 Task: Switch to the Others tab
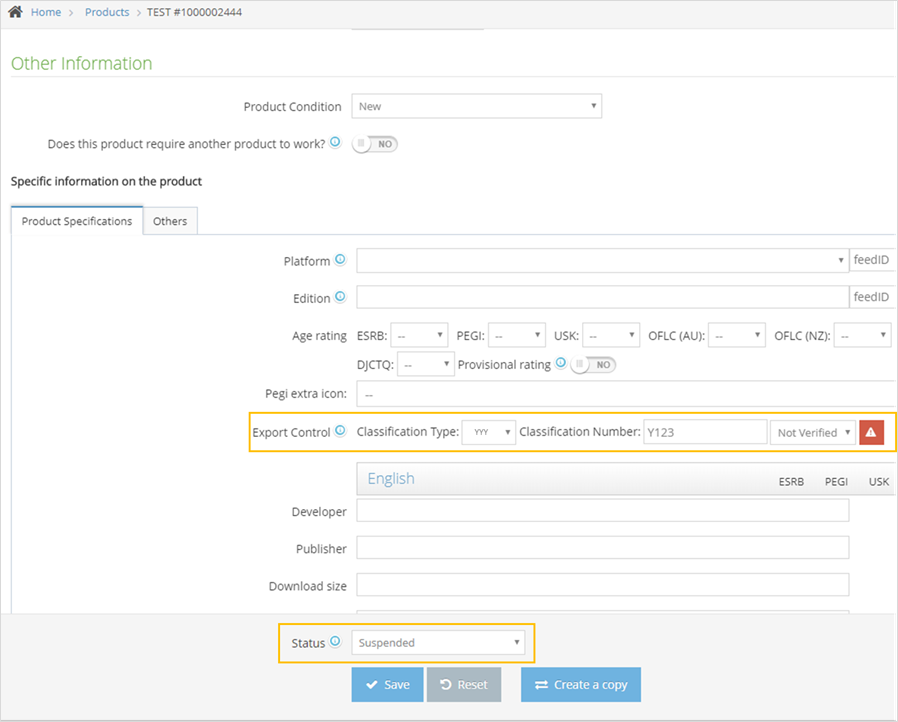(170, 221)
